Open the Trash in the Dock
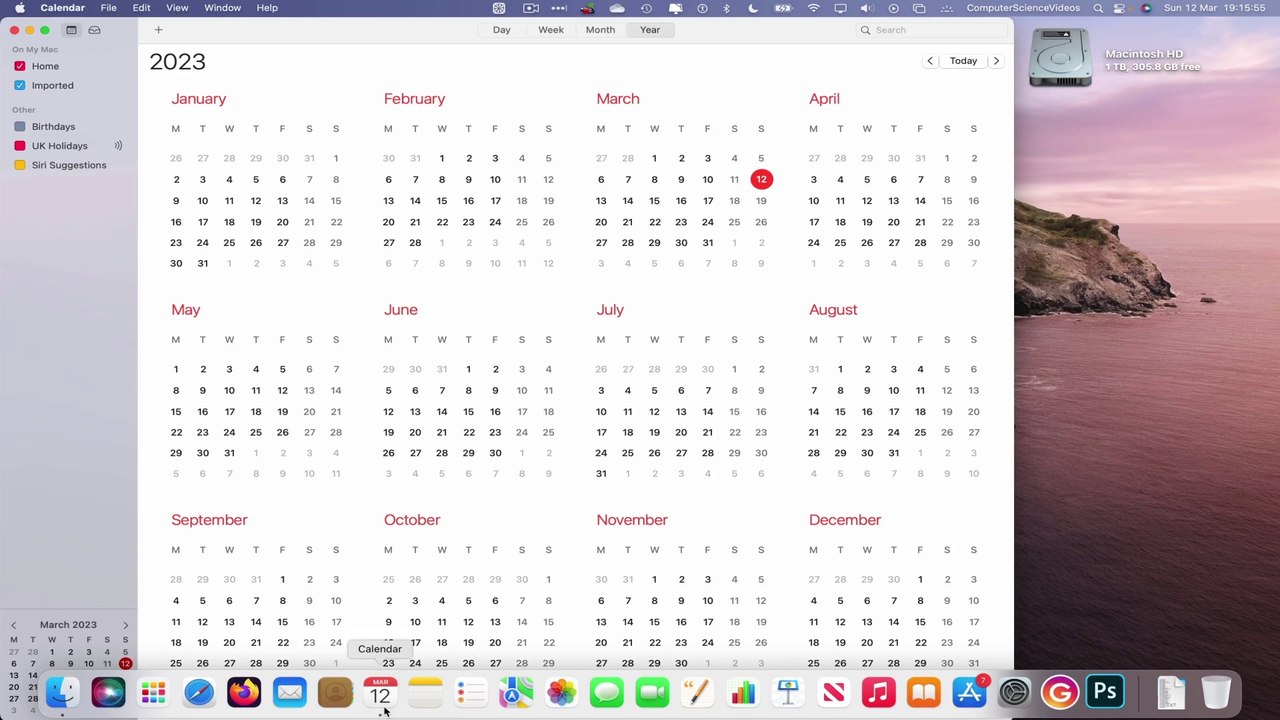Image resolution: width=1280 pixels, height=720 pixels. tap(1216, 692)
